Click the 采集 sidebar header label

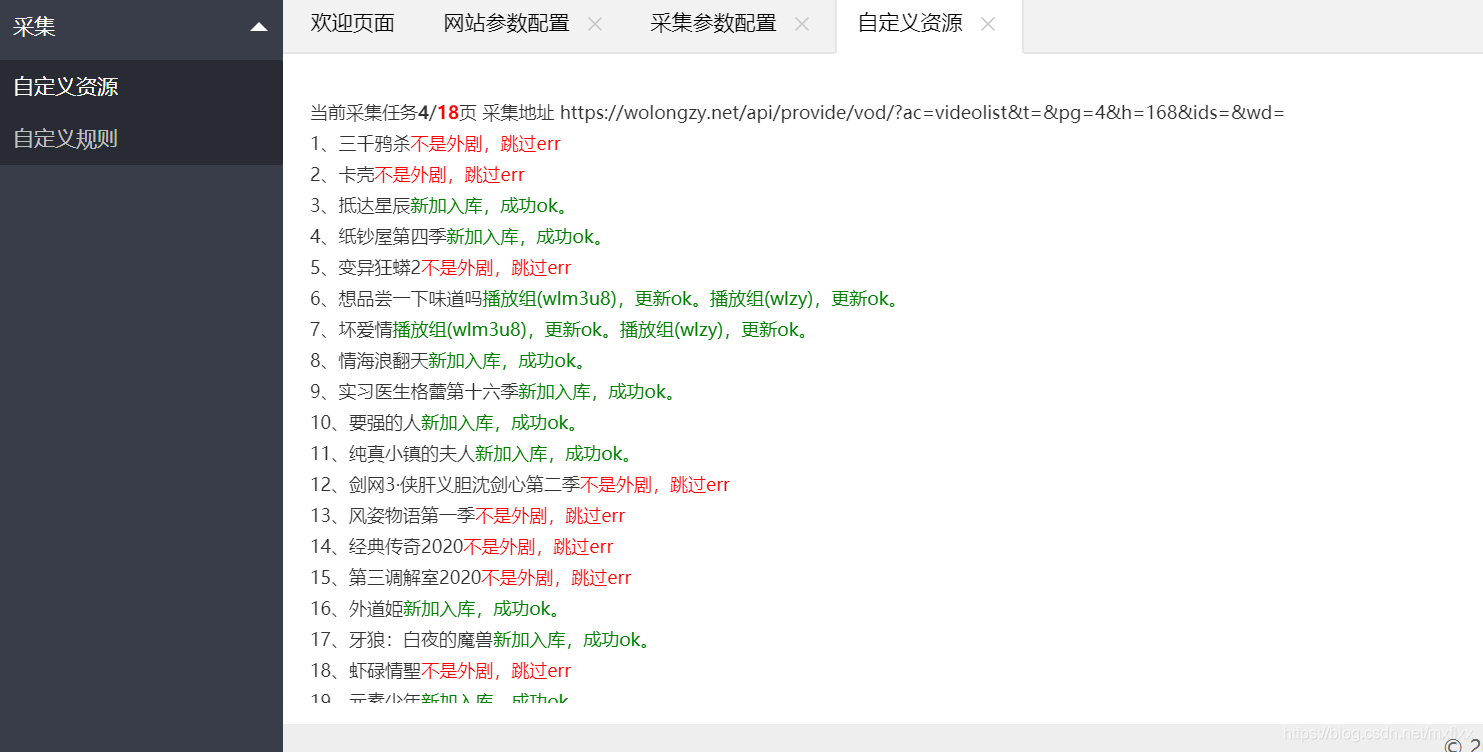[35, 27]
